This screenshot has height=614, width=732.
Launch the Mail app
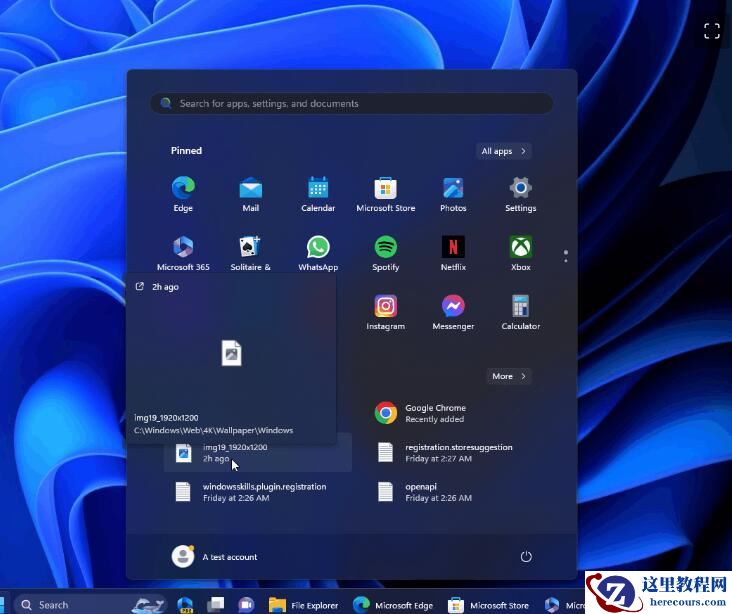click(x=251, y=194)
